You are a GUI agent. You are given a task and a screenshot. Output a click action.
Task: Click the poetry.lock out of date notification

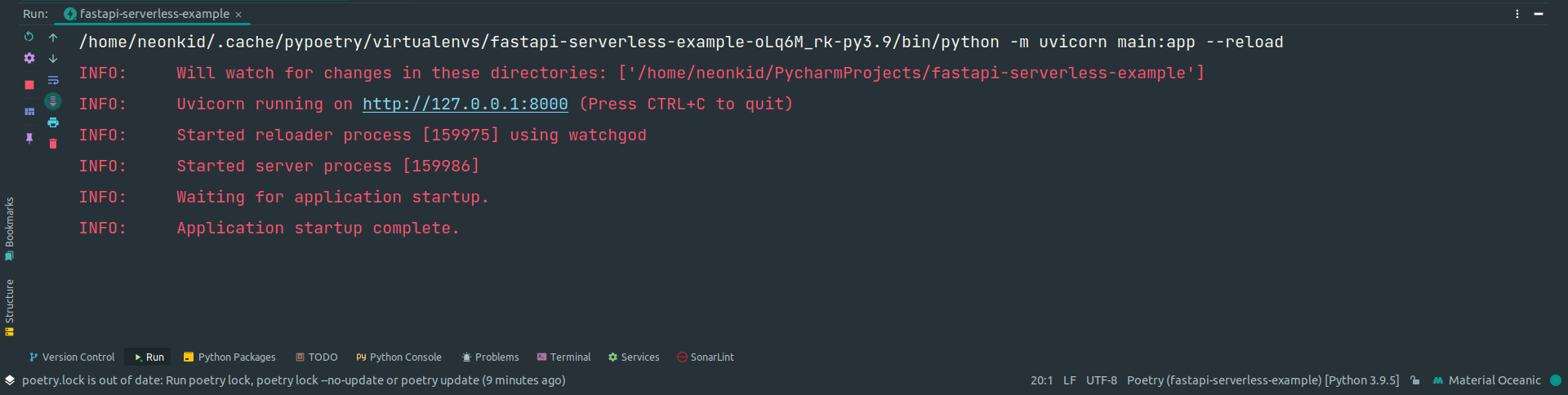(x=294, y=380)
